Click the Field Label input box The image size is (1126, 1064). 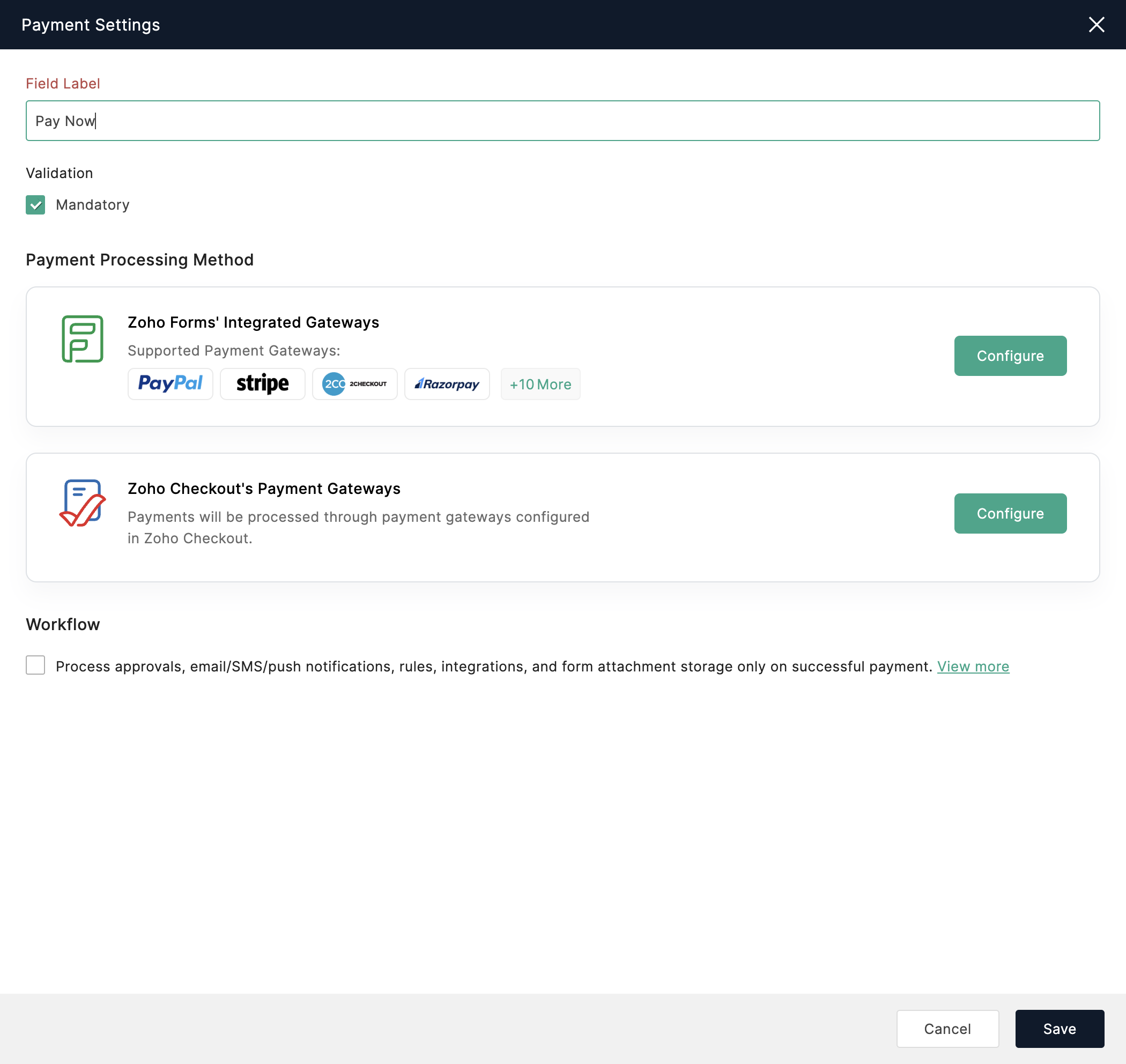point(562,121)
